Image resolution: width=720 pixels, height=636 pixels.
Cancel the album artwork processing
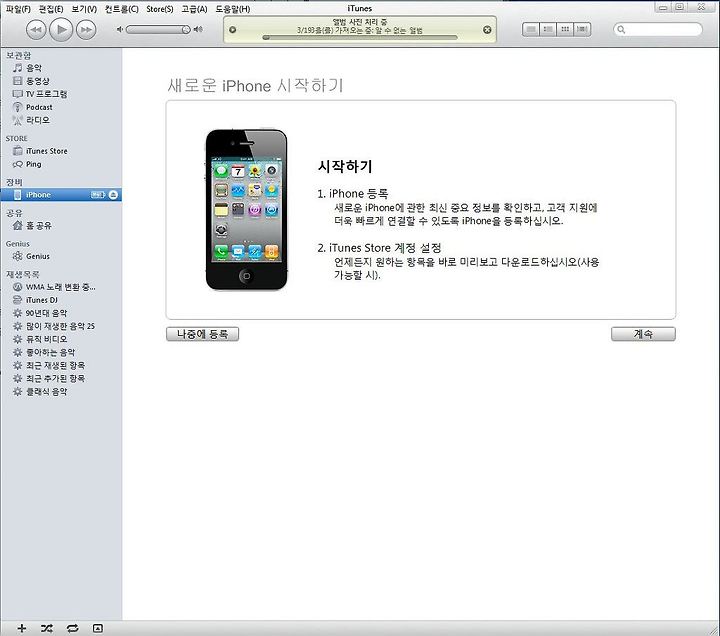[x=487, y=29]
